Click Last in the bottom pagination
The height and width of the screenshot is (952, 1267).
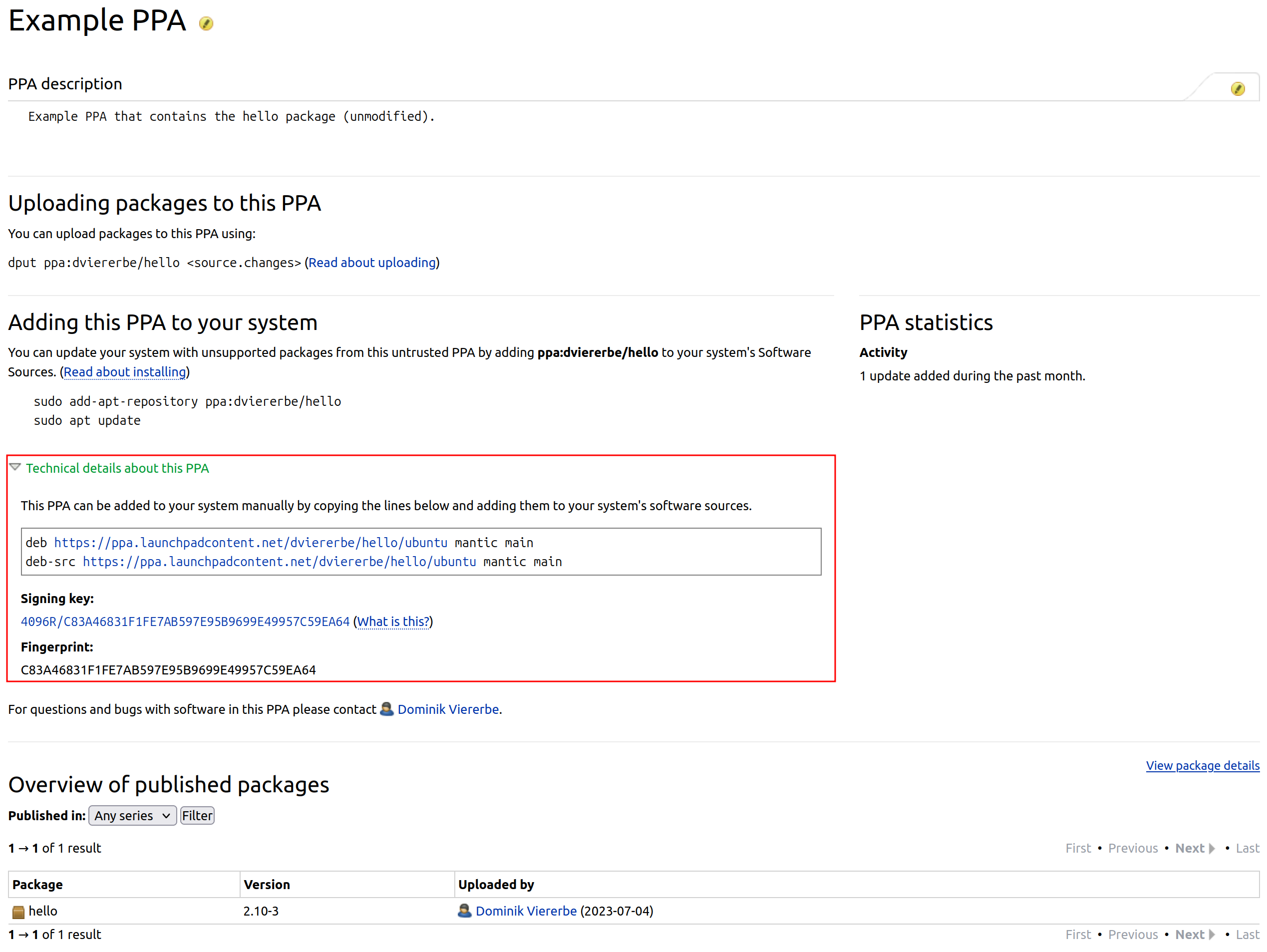click(x=1247, y=935)
